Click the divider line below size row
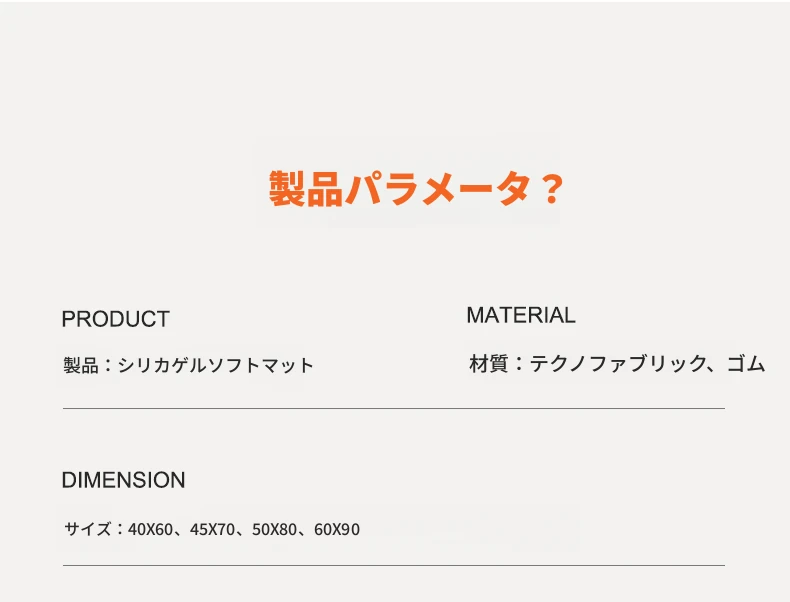This screenshot has height=602, width=790. [393, 565]
